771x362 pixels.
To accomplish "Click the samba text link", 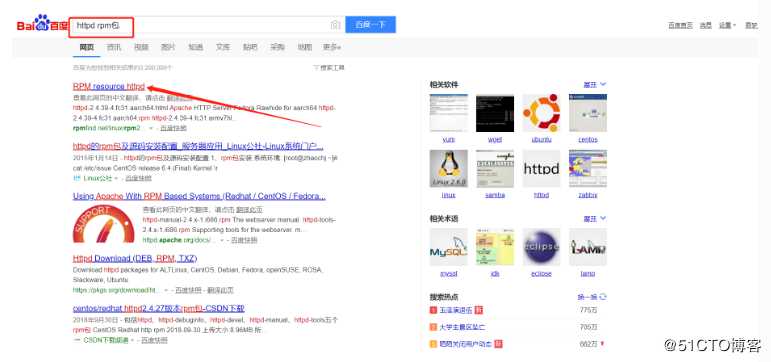I will coord(495,195).
